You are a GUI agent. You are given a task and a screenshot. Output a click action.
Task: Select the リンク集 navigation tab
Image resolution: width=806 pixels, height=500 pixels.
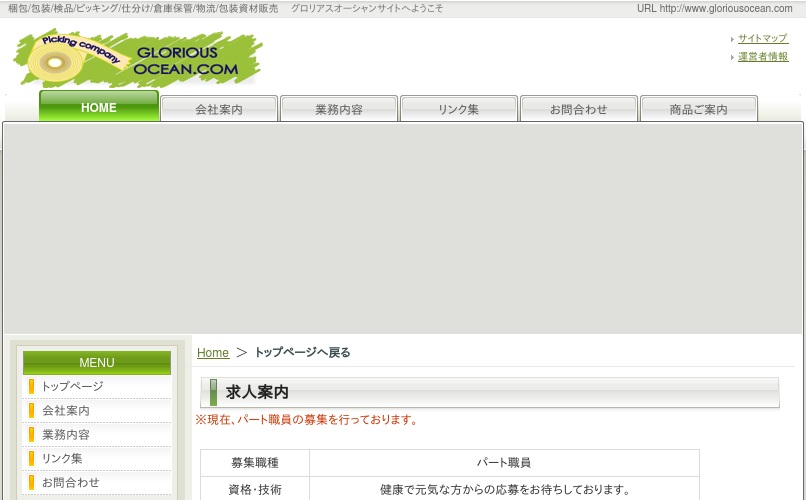click(x=459, y=109)
